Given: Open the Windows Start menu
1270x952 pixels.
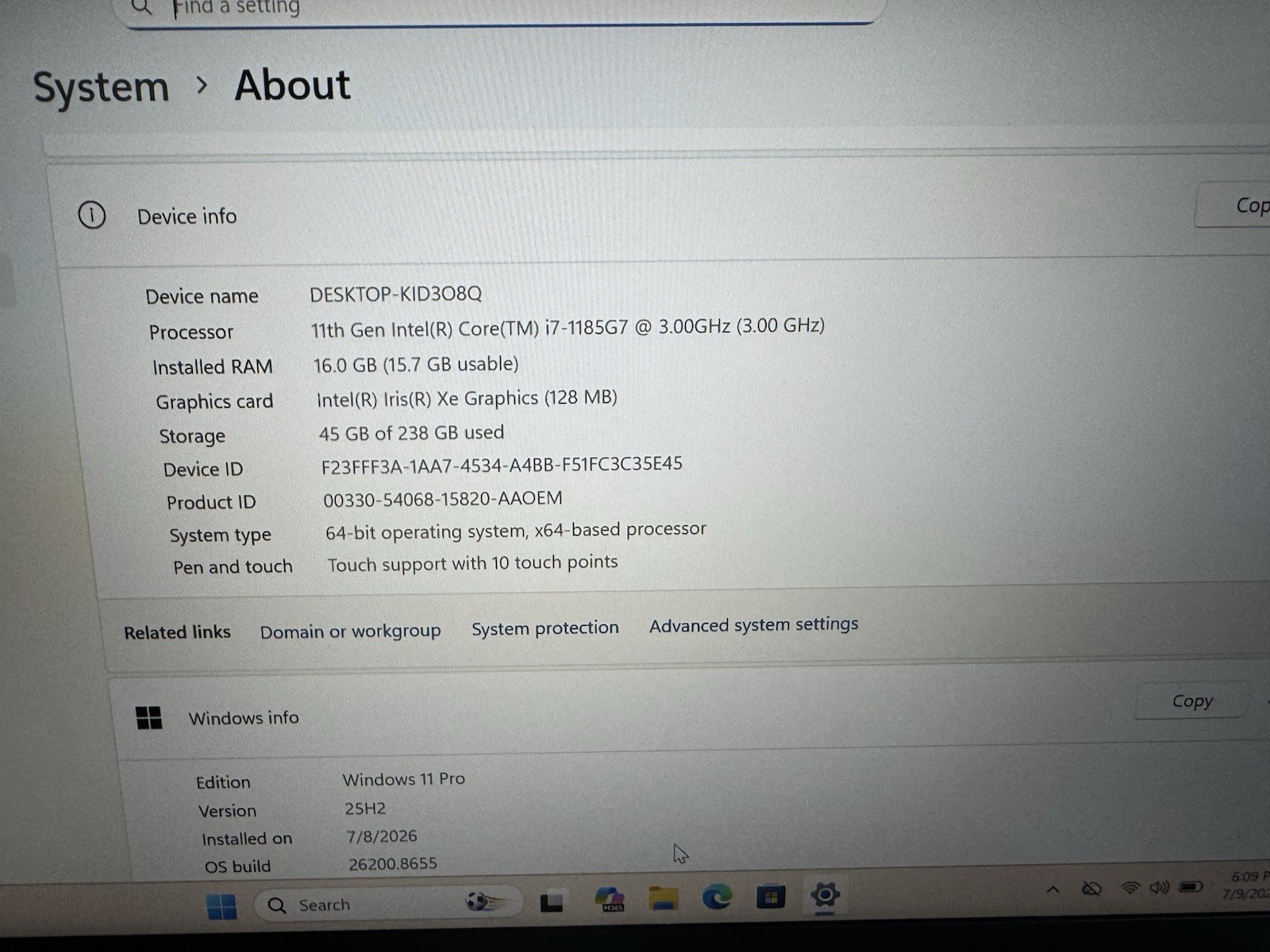Looking at the screenshot, I should point(221,907).
